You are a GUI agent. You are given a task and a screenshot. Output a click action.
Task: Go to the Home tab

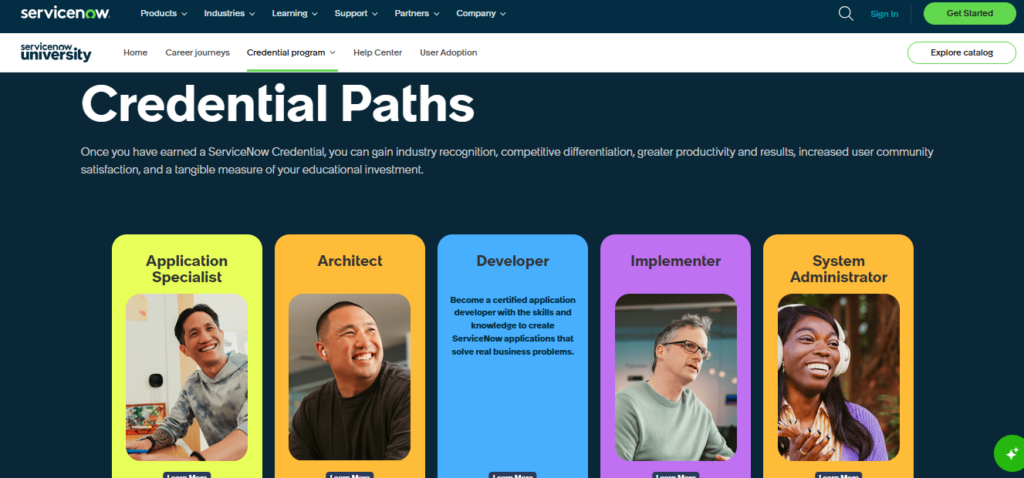(x=135, y=52)
